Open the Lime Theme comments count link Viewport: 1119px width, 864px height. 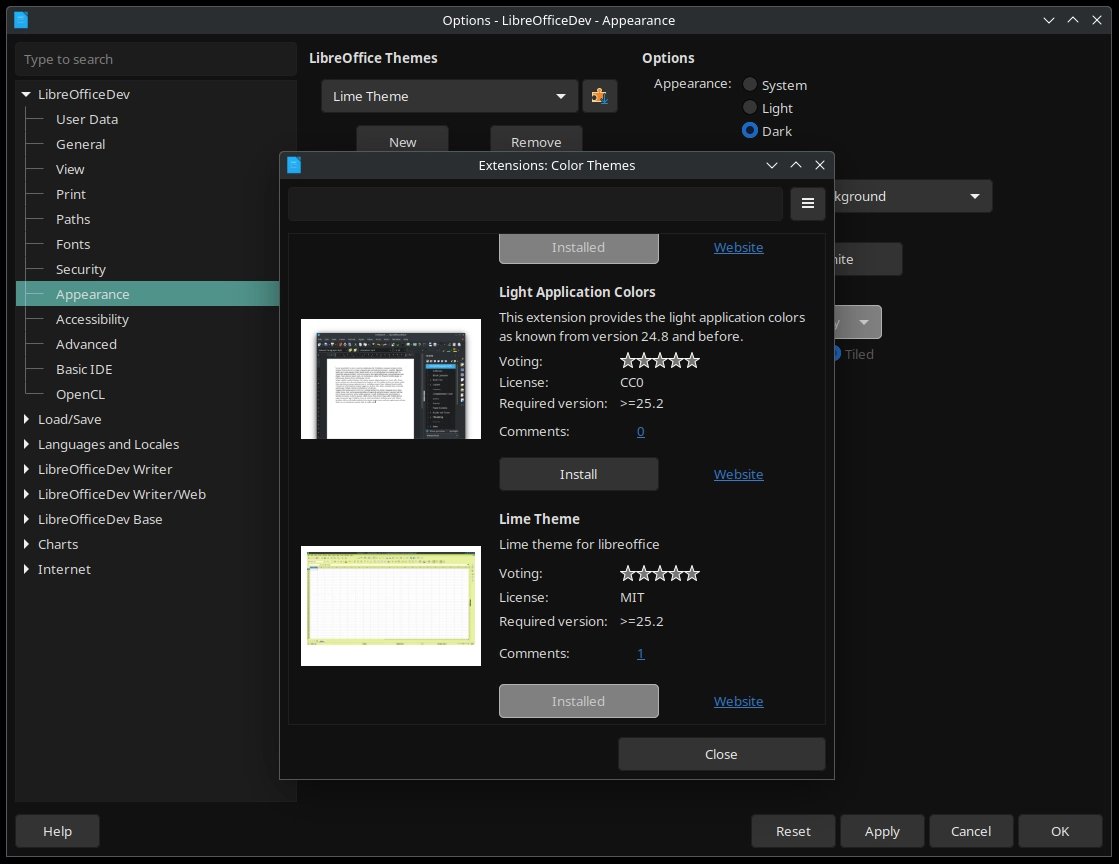640,653
